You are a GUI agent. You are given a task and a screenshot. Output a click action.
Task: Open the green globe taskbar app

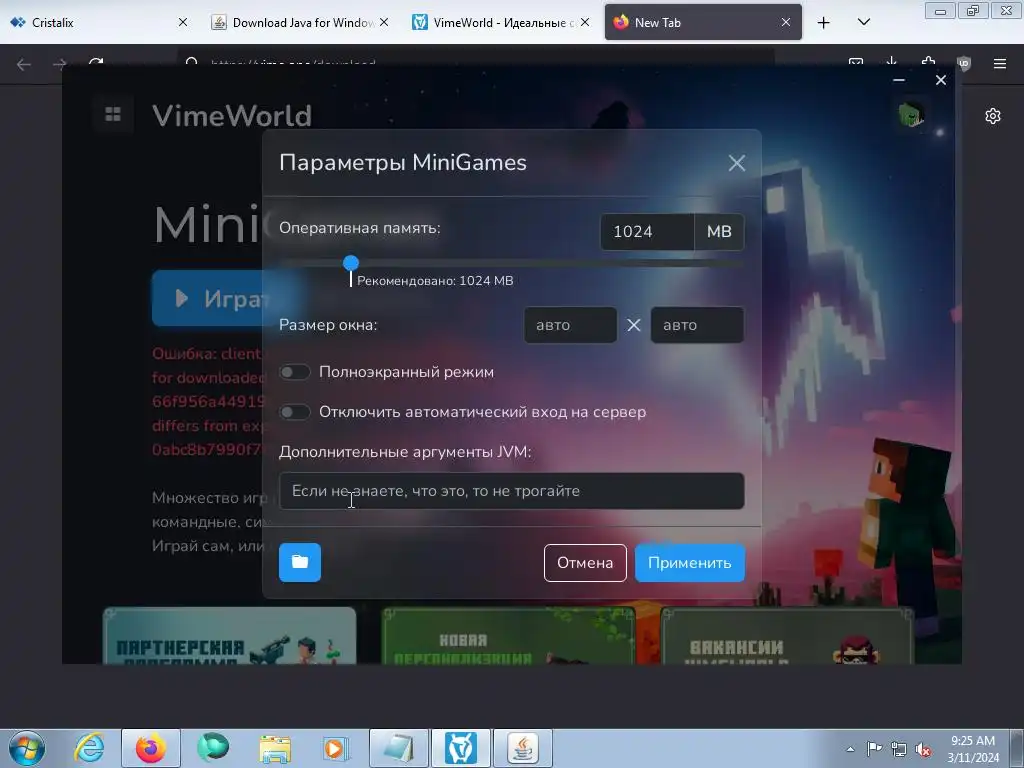213,748
